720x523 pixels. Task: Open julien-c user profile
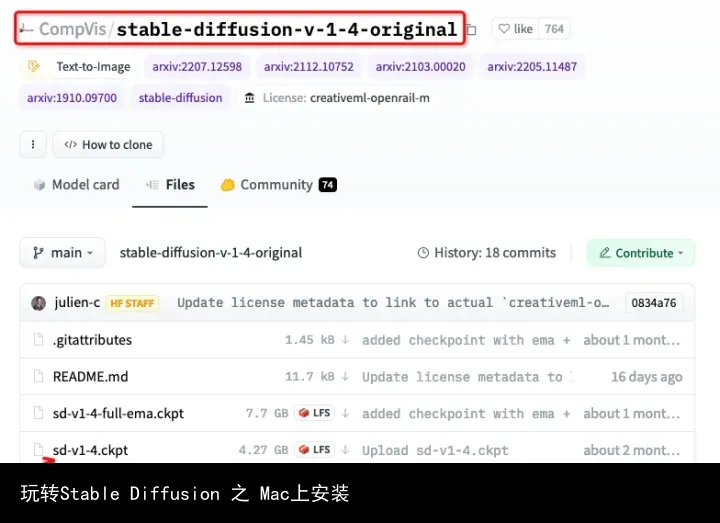coord(77,303)
